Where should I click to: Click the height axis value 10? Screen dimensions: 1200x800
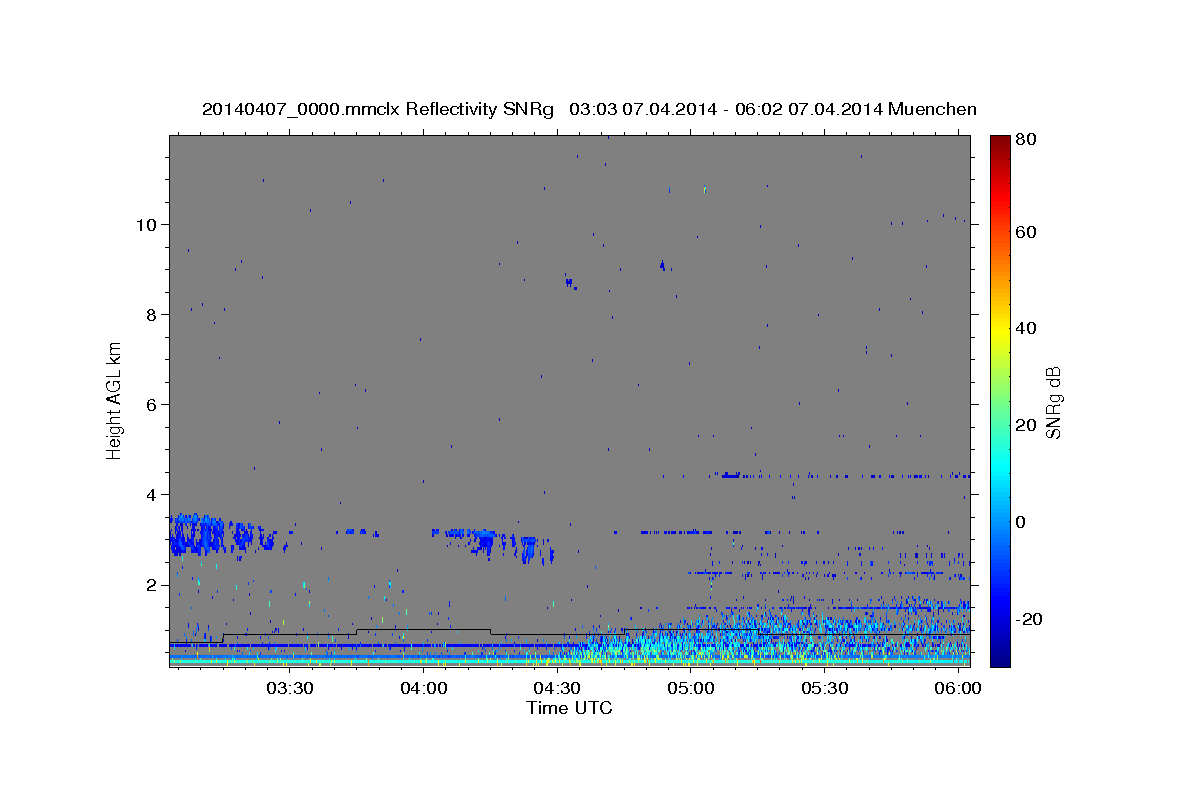(146, 224)
